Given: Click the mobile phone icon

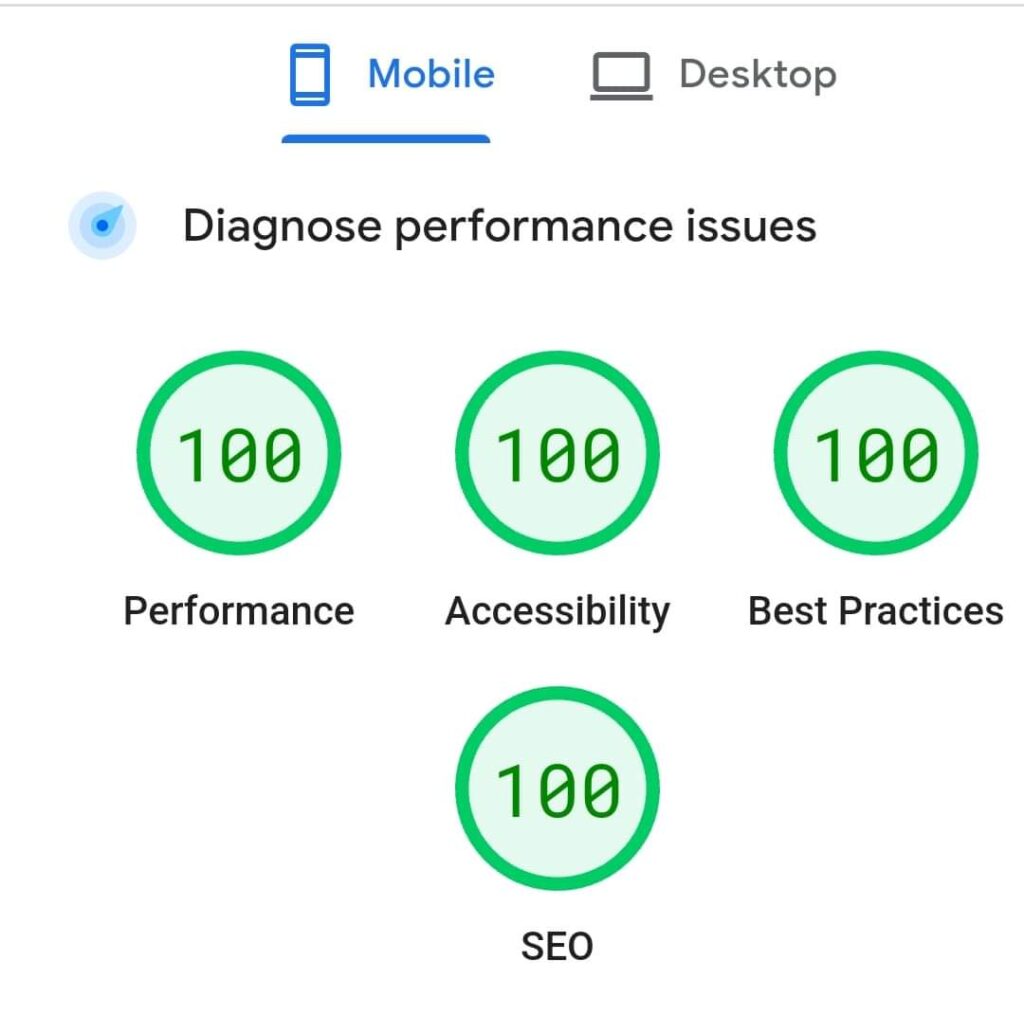Looking at the screenshot, I should [x=309, y=76].
